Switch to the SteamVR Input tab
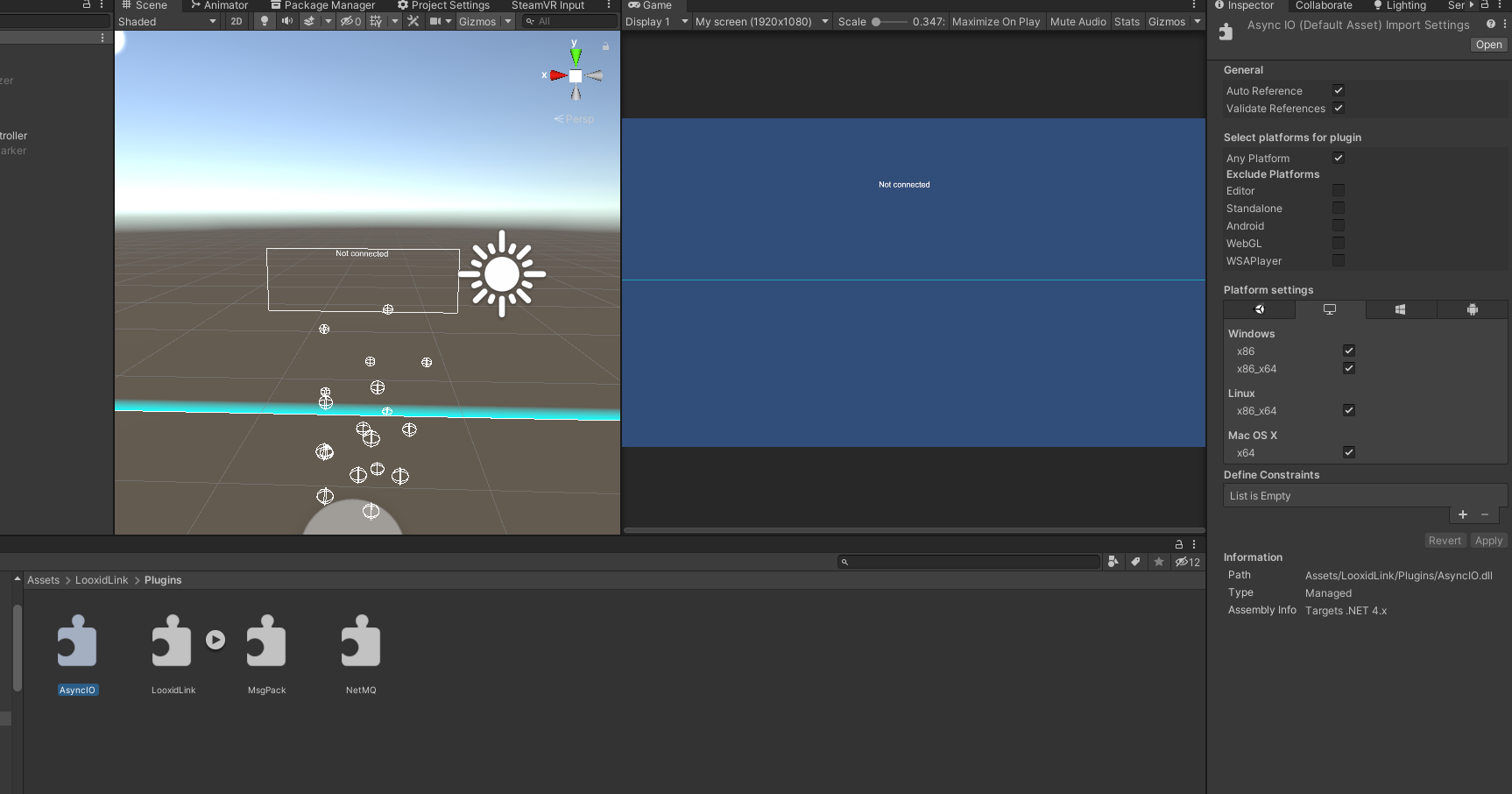The image size is (1512, 794). click(548, 5)
